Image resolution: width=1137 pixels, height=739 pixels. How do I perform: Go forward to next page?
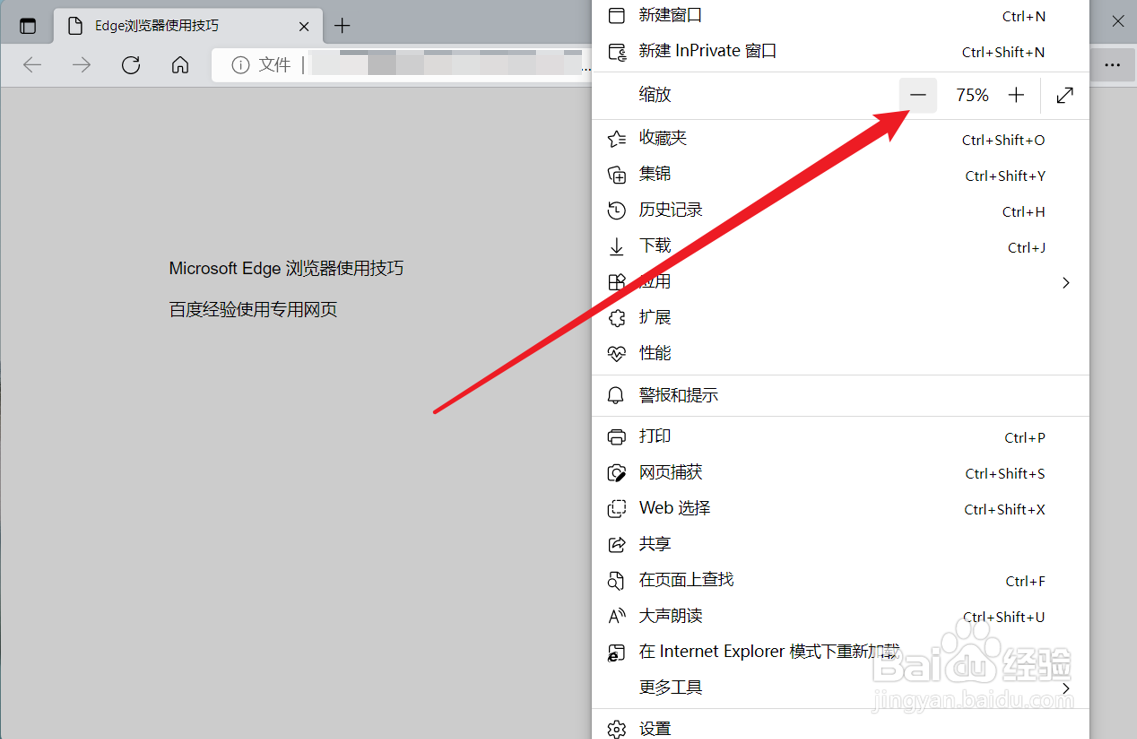(81, 65)
